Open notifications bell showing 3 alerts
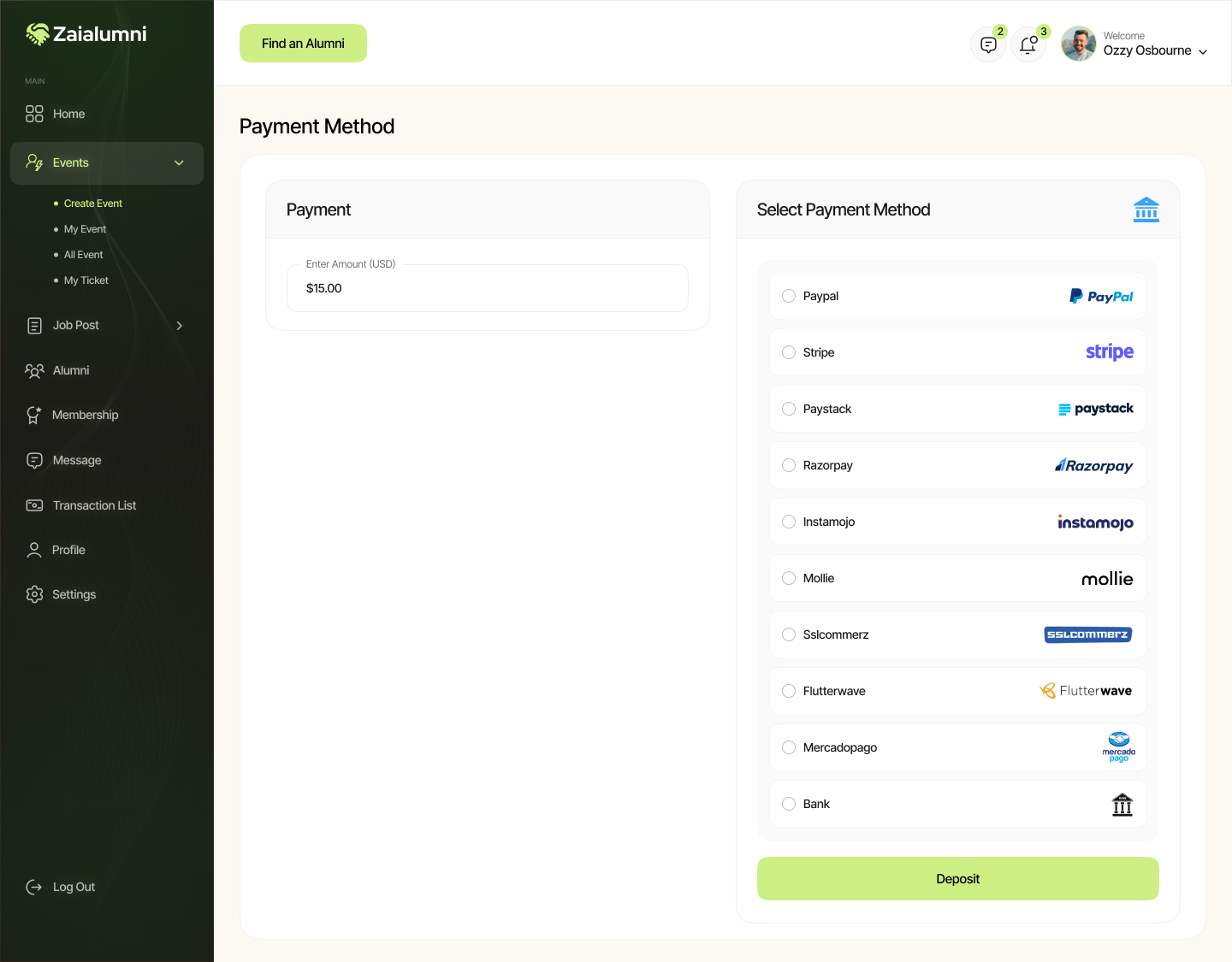 (1028, 44)
